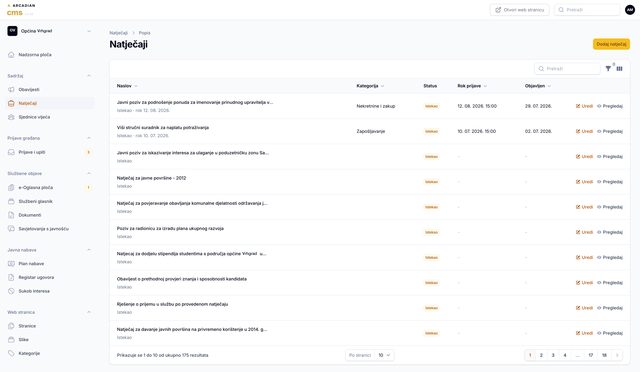Viewport: 640px width, 372px height.
Task: Sort table by Kategorija column
Action: pyautogui.click(x=370, y=86)
